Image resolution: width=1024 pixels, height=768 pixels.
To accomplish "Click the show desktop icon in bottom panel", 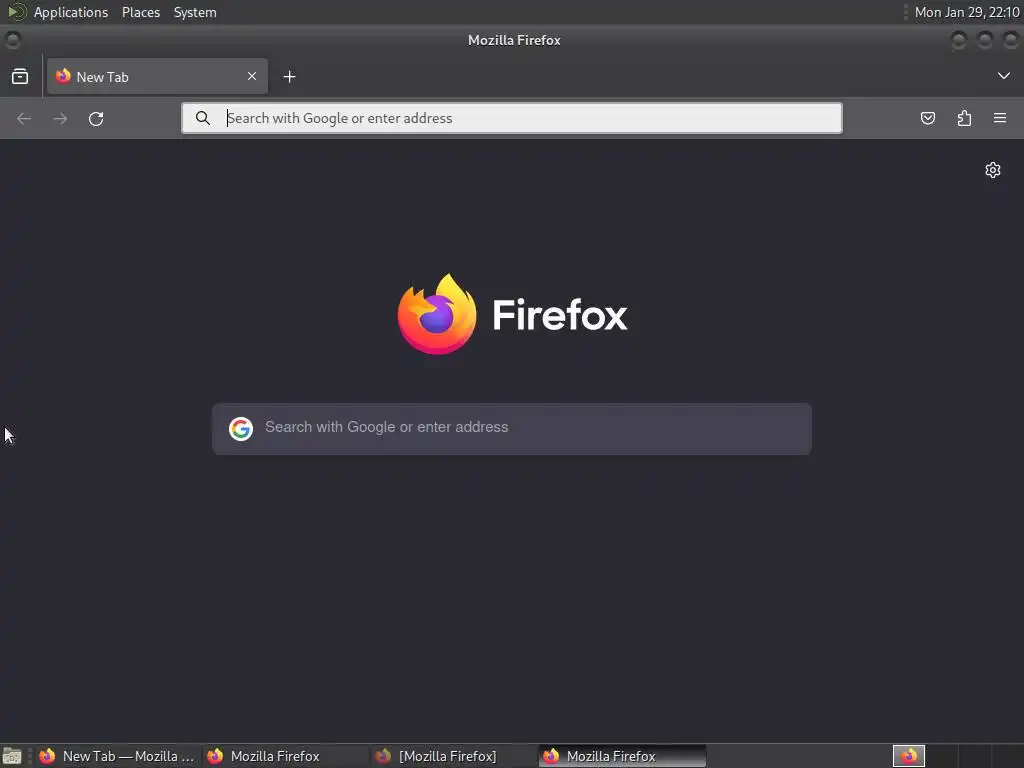I will [12, 756].
